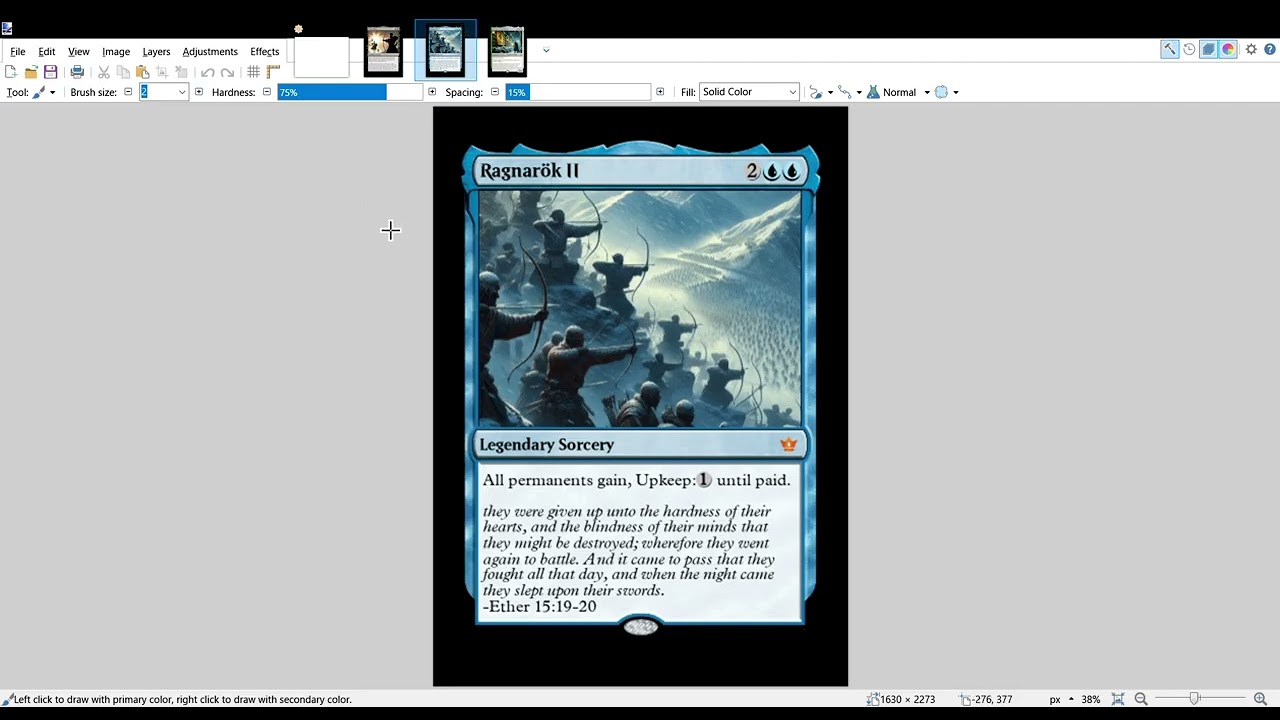Open the Fill Solid Color dropdown

tap(749, 92)
